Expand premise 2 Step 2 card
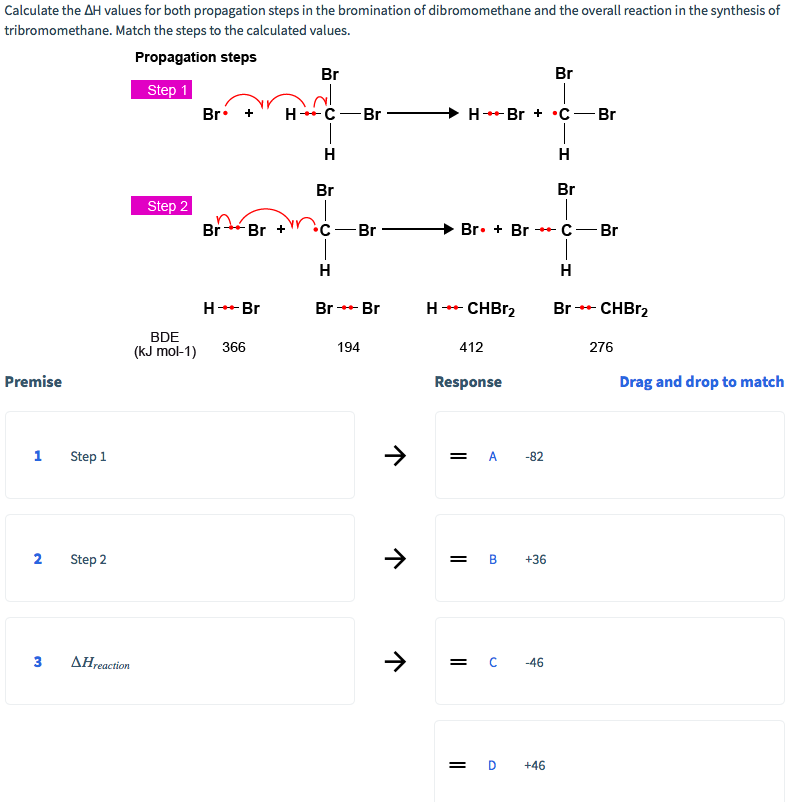 point(180,559)
